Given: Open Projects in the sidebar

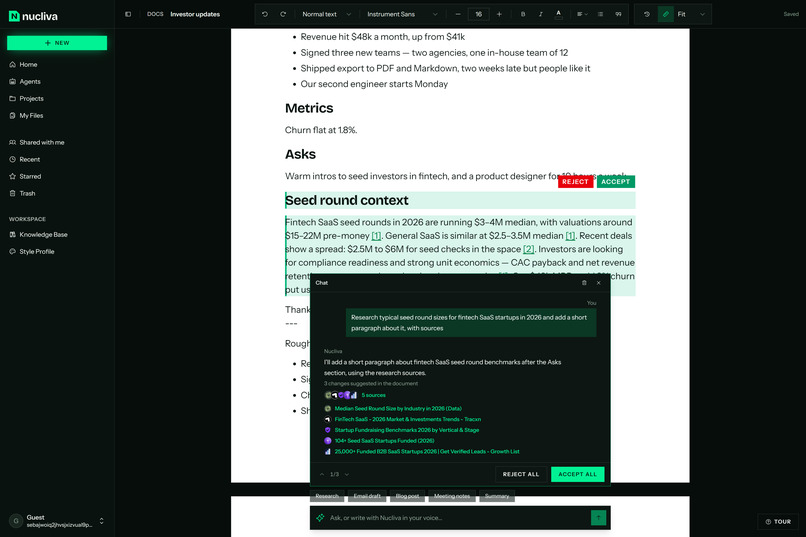Looking at the screenshot, I should pyautogui.click(x=31, y=99).
